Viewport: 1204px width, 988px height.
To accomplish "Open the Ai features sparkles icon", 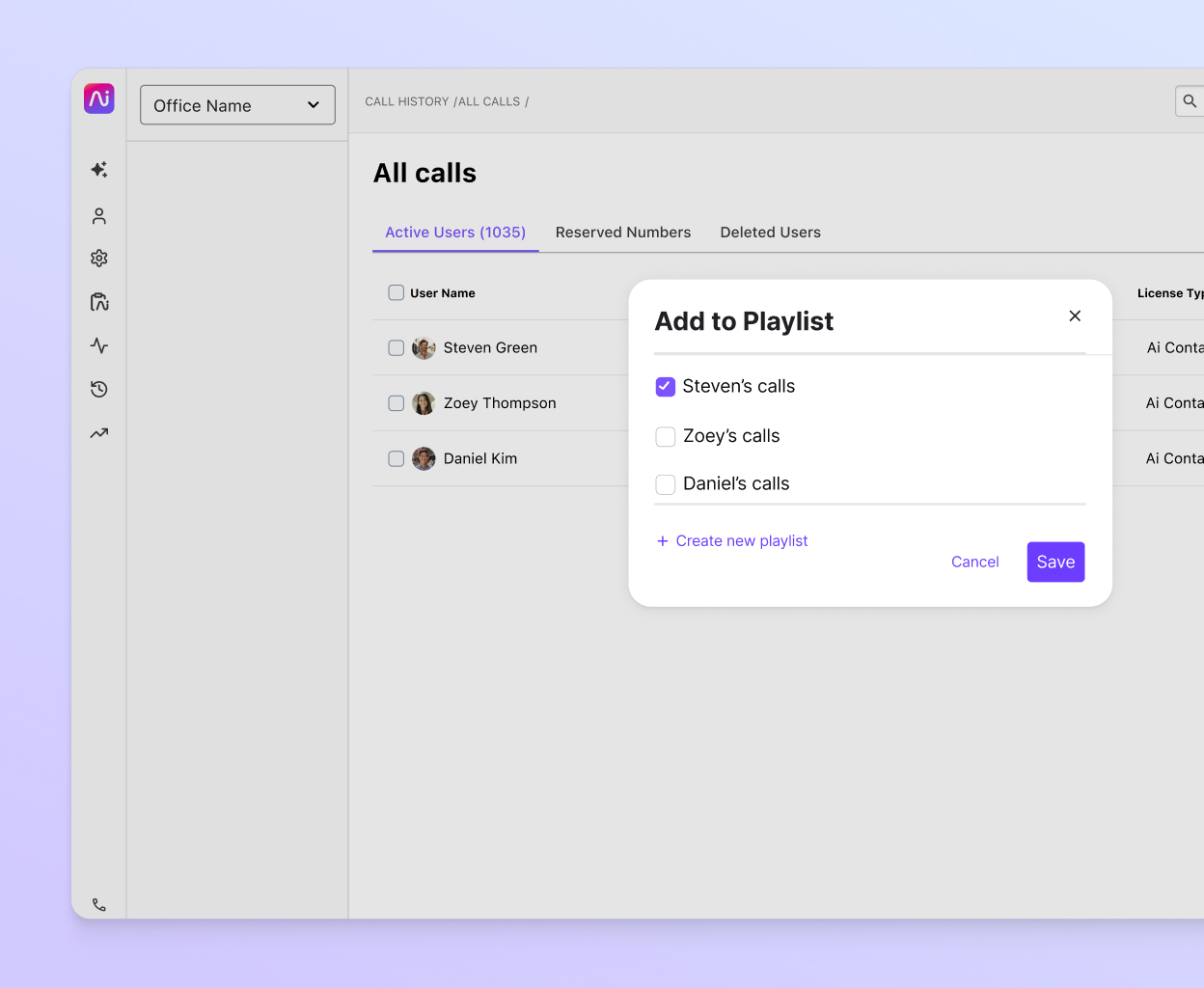I will tap(98, 170).
